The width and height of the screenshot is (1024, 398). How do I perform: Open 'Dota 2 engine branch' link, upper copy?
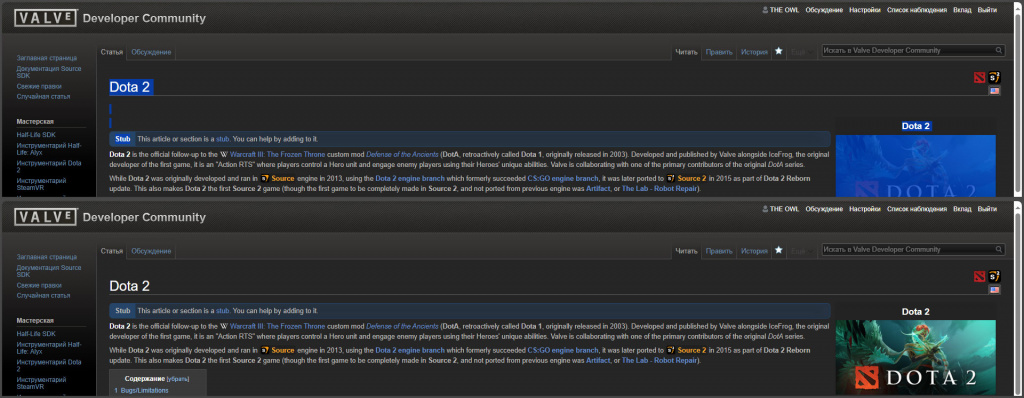(x=410, y=178)
